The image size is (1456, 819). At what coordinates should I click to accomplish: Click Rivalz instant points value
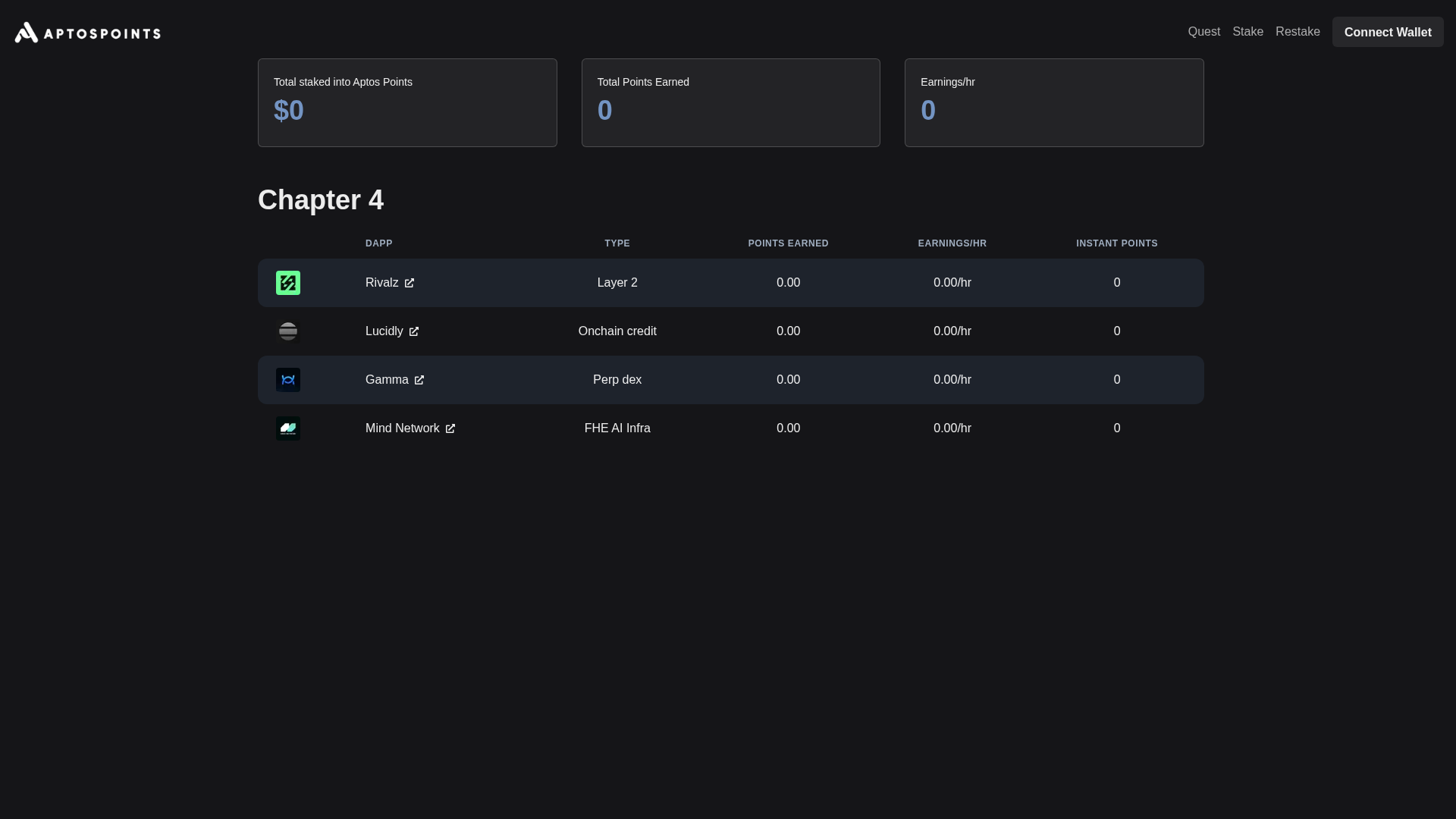[x=1117, y=283]
